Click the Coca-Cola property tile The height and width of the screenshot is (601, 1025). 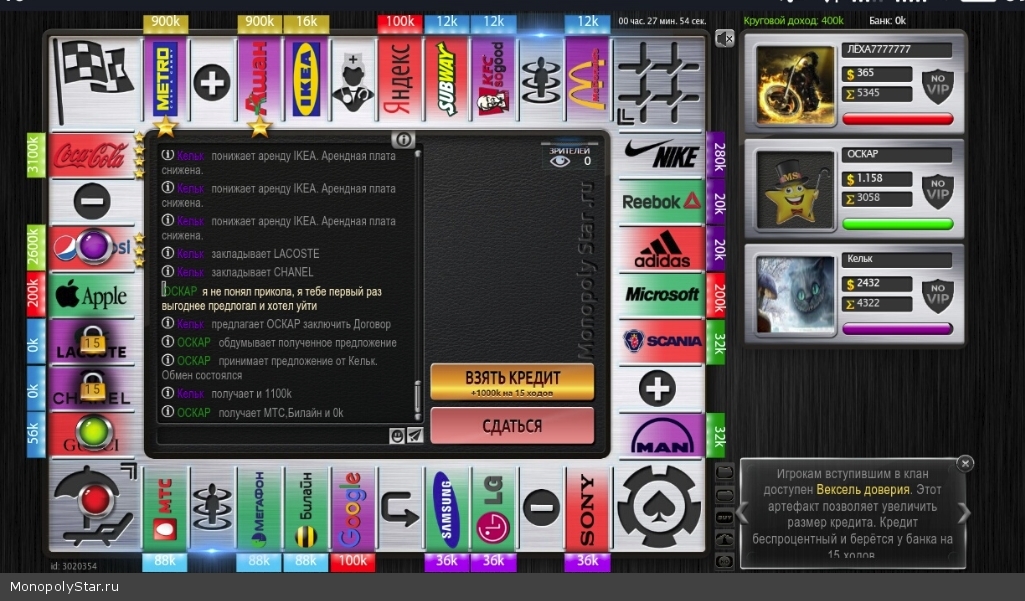click(92, 156)
